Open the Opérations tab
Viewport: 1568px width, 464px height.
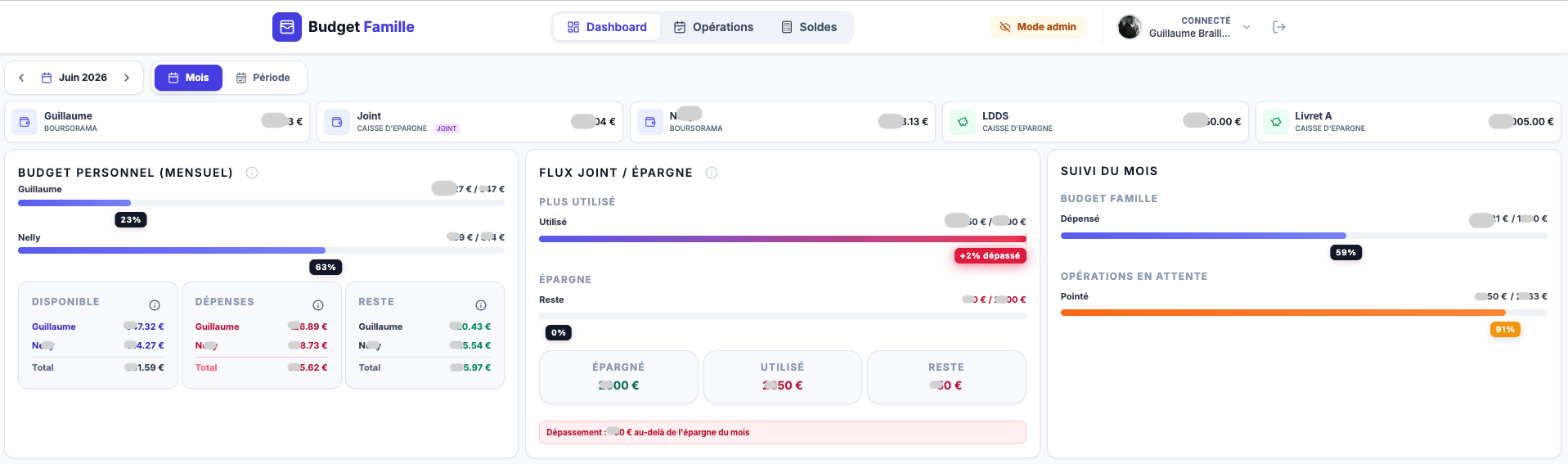713,27
